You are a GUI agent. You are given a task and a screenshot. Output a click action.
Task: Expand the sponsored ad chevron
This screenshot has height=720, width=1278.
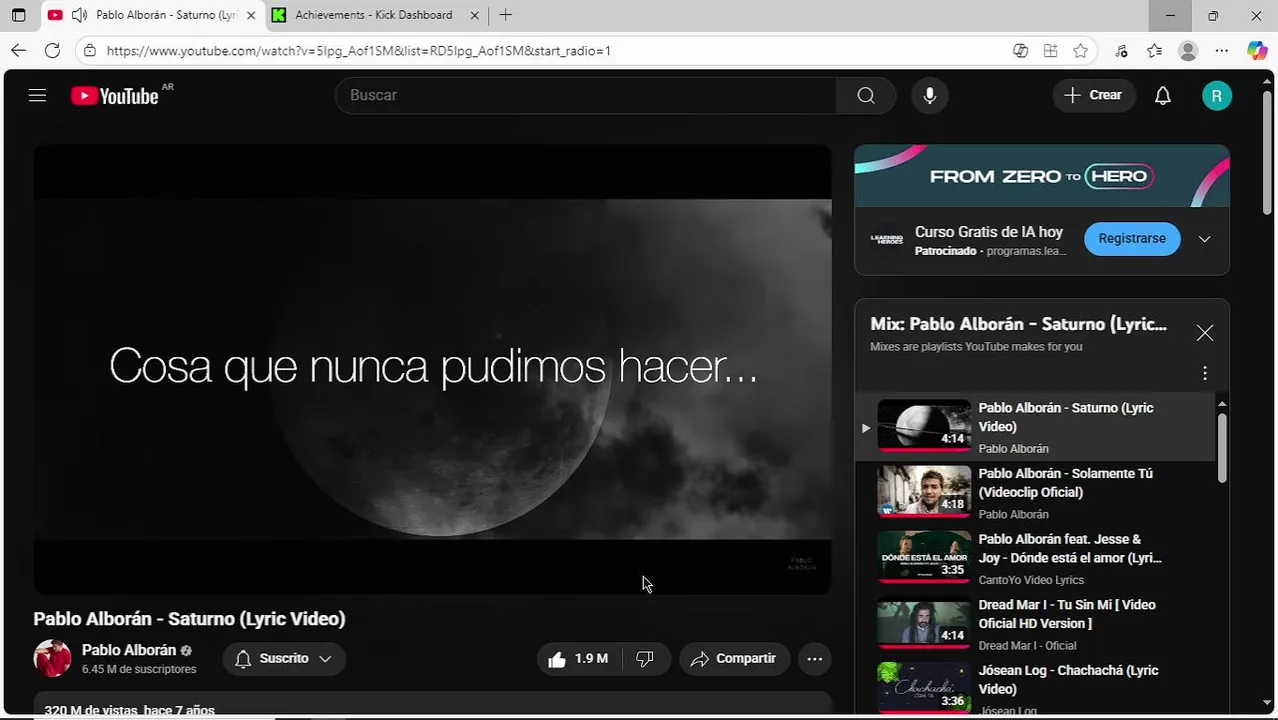(1204, 239)
